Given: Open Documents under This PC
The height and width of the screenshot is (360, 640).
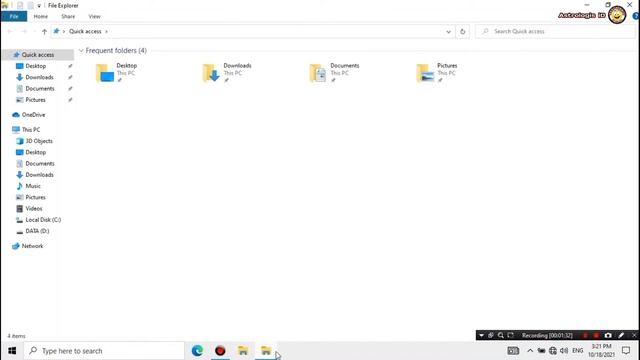Looking at the screenshot, I should (40, 163).
